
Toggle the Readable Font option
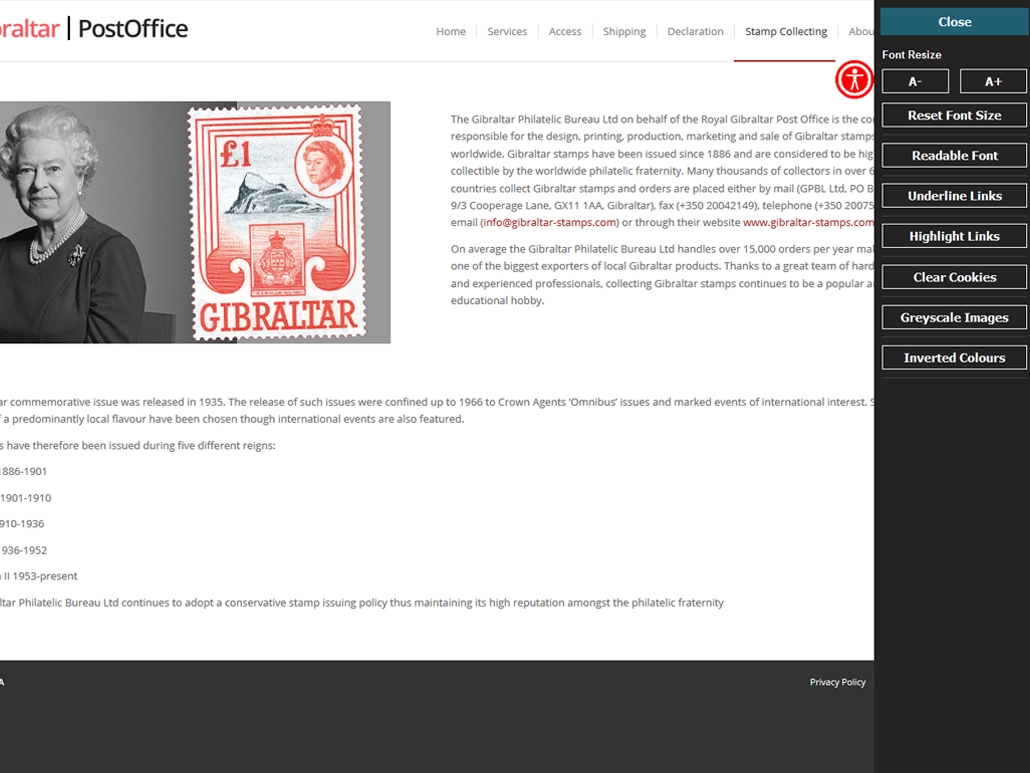coord(954,156)
